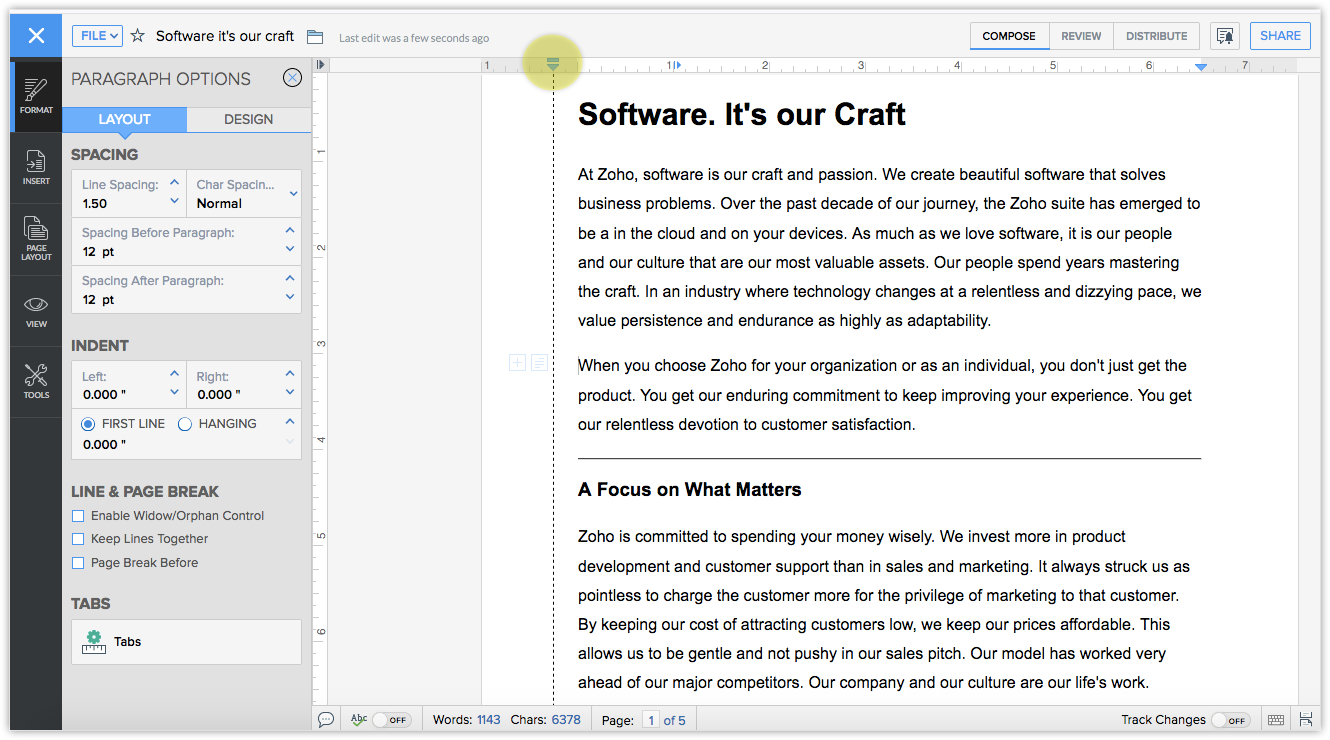The width and height of the screenshot is (1330, 740).
Task: Click the heading A Focus on What Matters
Action: pyautogui.click(x=690, y=490)
